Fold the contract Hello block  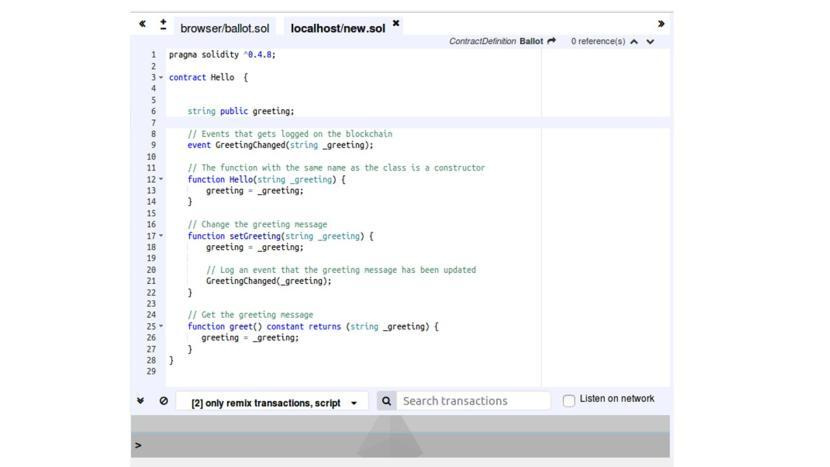point(161,77)
